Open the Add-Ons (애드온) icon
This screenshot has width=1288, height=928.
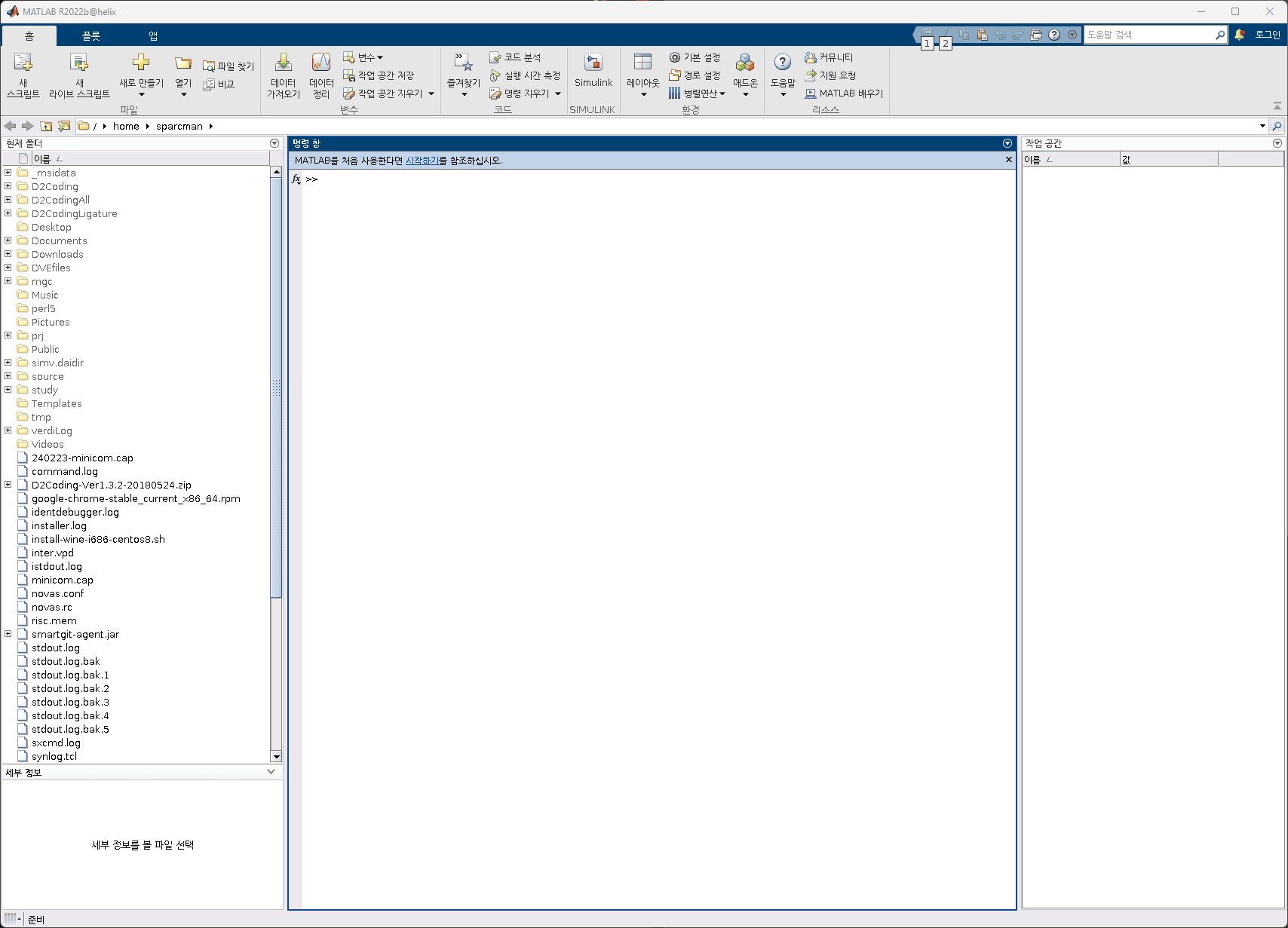tap(745, 63)
